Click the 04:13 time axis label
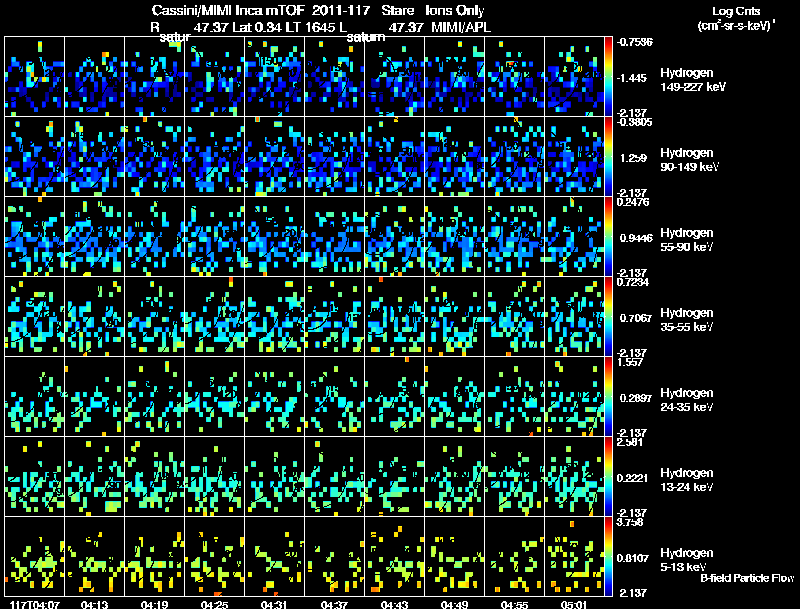800x609 pixels. tap(94, 604)
